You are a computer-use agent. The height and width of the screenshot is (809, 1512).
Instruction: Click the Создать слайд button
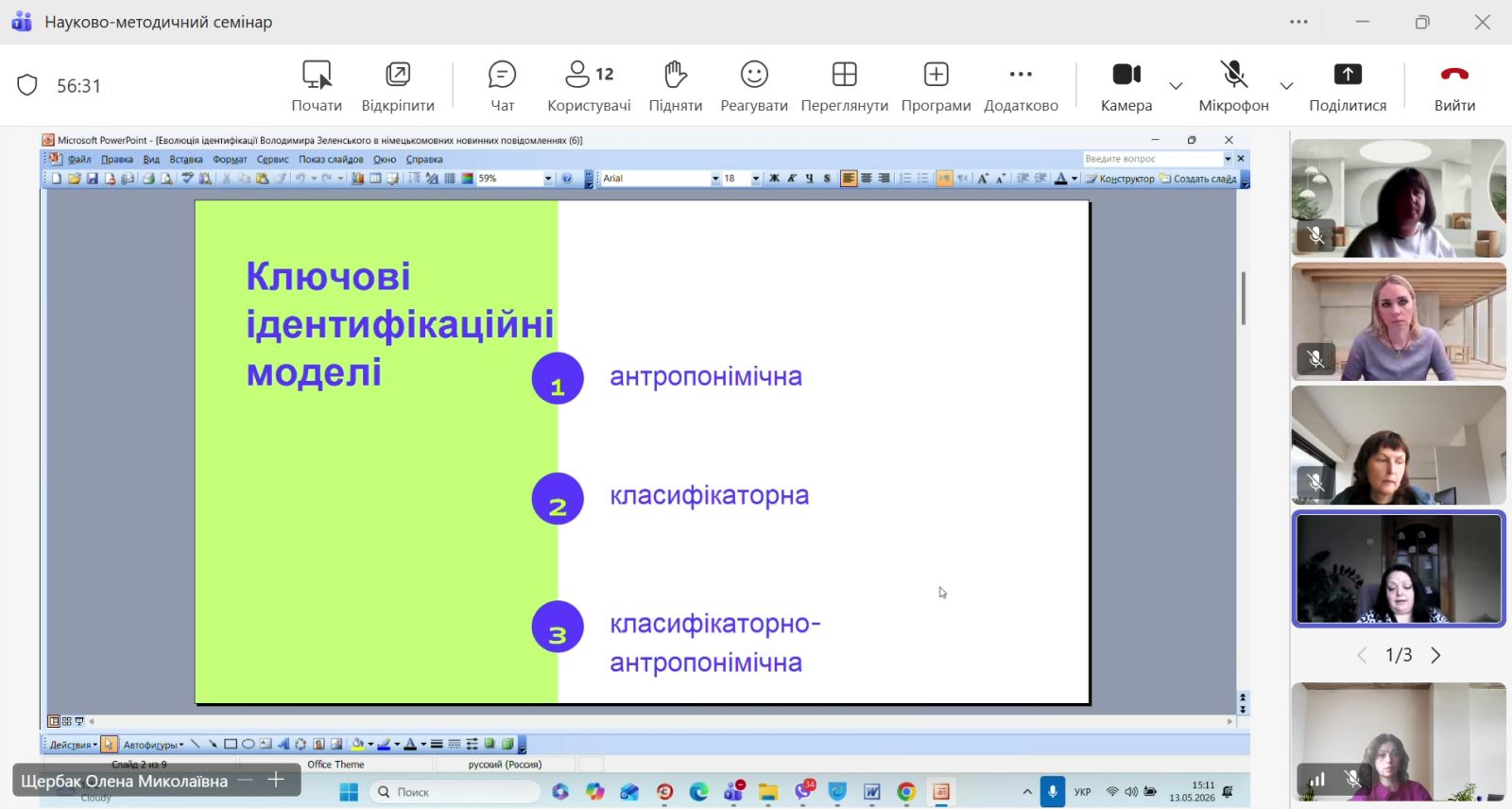coord(1198,179)
